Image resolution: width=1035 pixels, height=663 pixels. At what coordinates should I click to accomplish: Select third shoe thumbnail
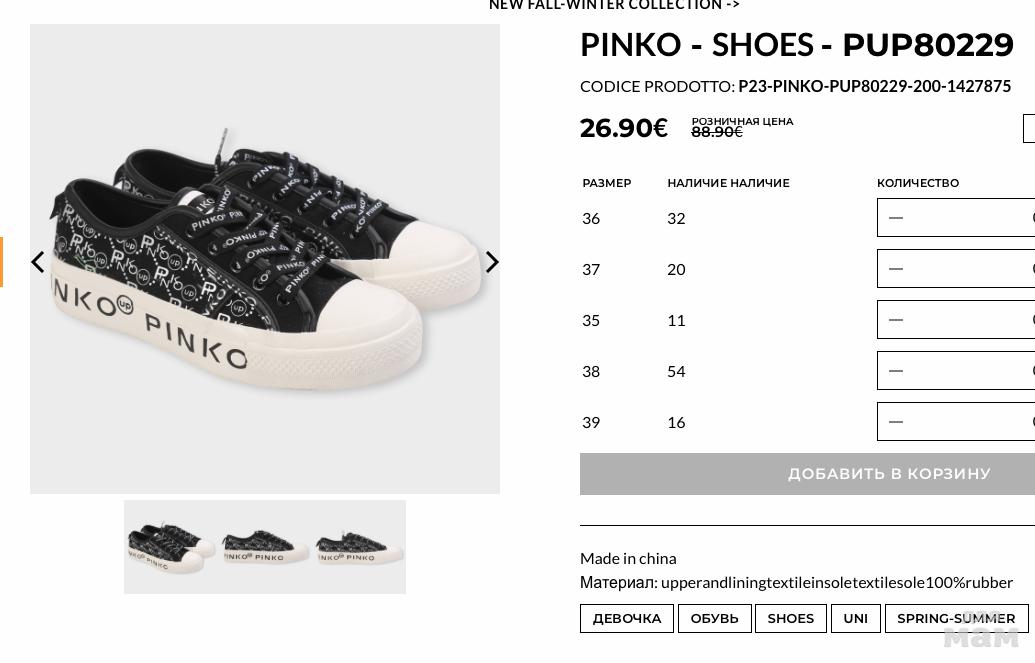[x=359, y=547]
